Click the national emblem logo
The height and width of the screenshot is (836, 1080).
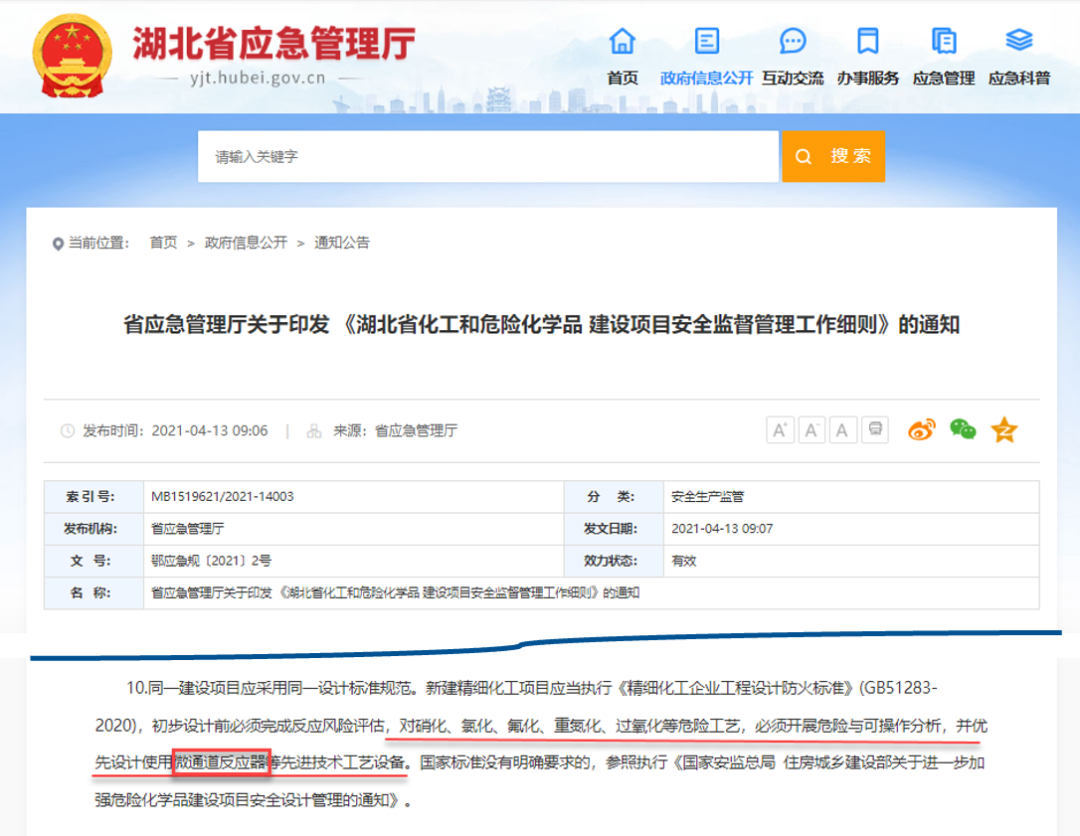pos(72,56)
